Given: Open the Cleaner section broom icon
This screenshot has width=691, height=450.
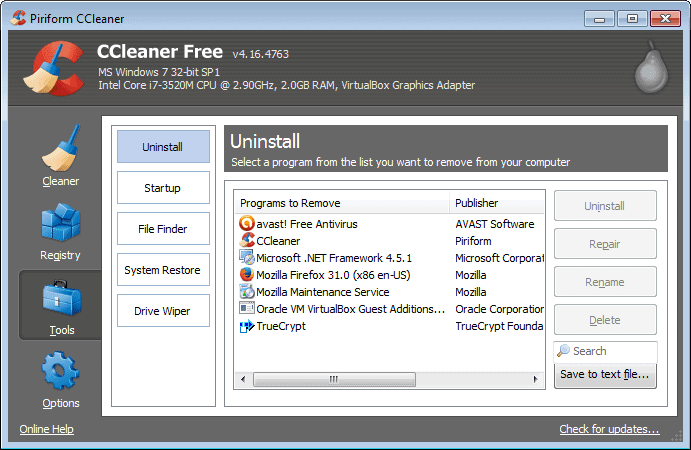Looking at the screenshot, I should (61, 148).
